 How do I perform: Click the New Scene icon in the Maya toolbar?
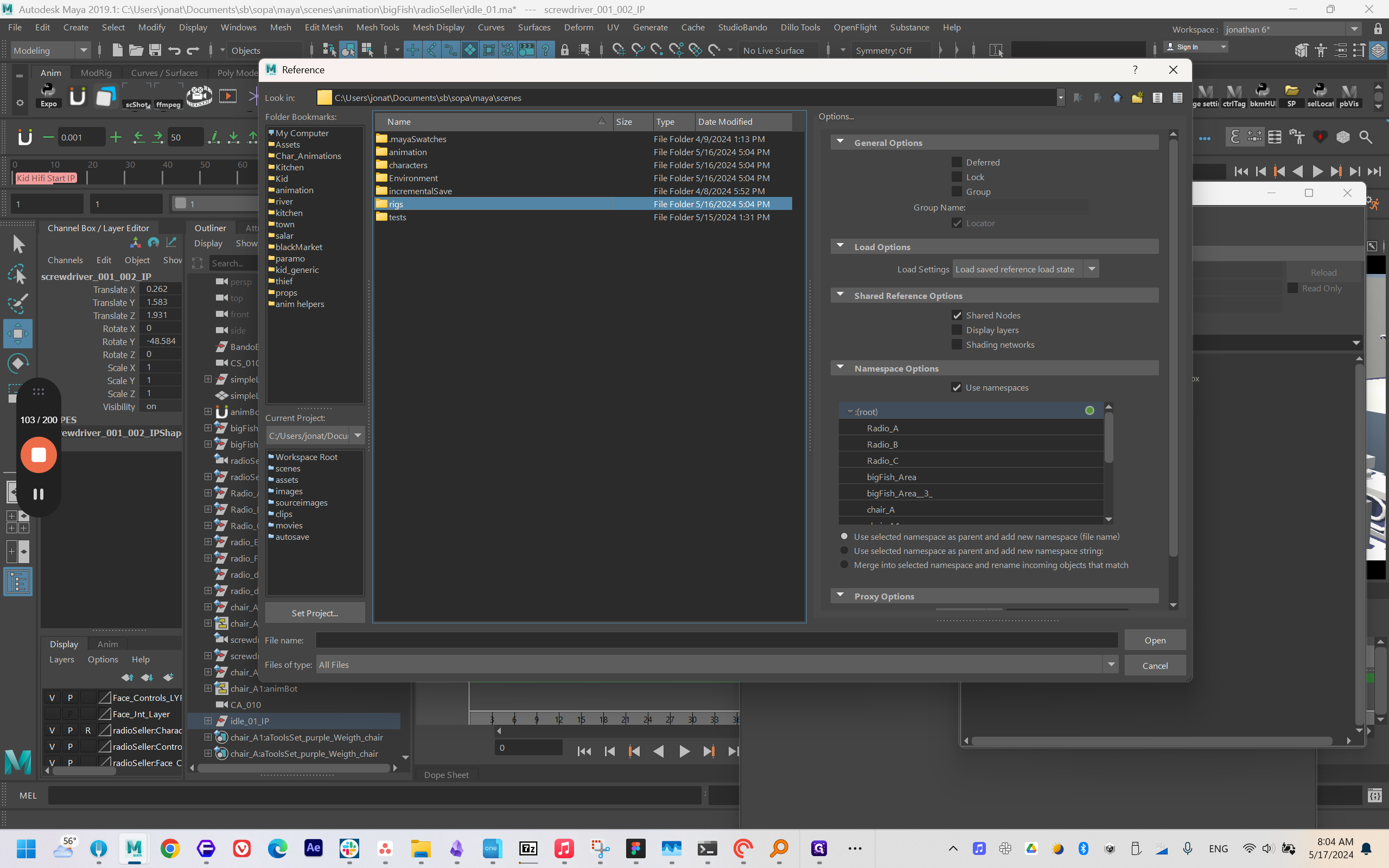click(x=117, y=50)
